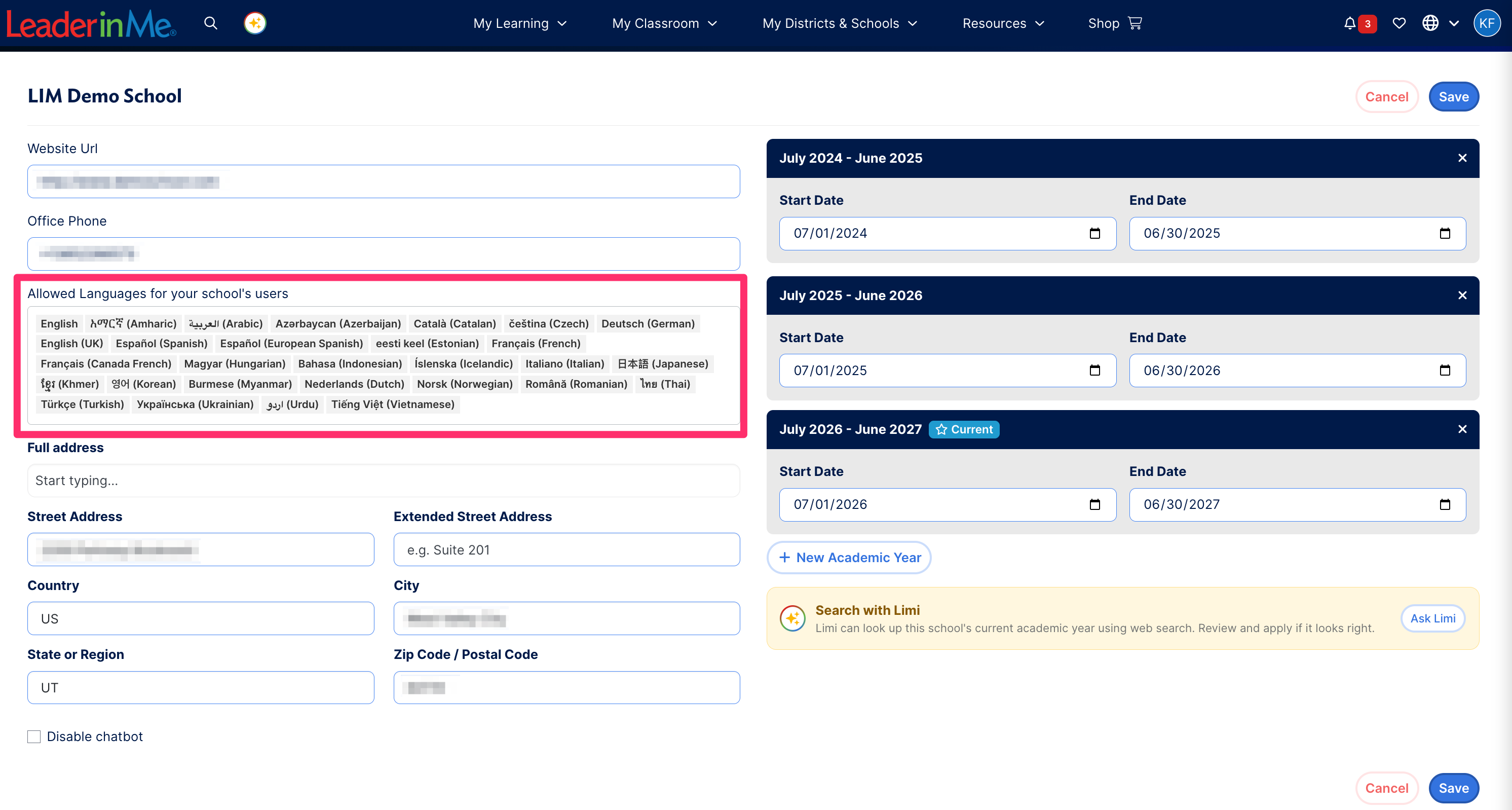Select the Deutsch (German) language tag
1512x810 pixels.
coord(648,323)
